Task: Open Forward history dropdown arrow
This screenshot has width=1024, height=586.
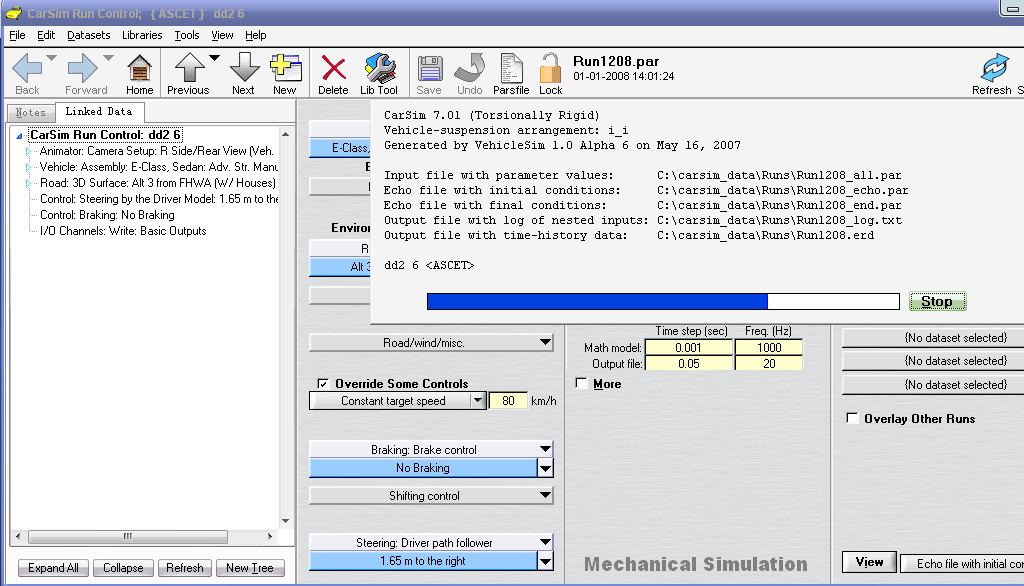Action: 108,58
